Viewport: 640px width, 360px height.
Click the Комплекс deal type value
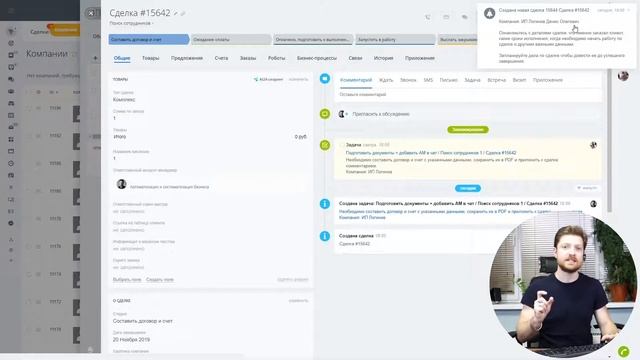click(124, 100)
